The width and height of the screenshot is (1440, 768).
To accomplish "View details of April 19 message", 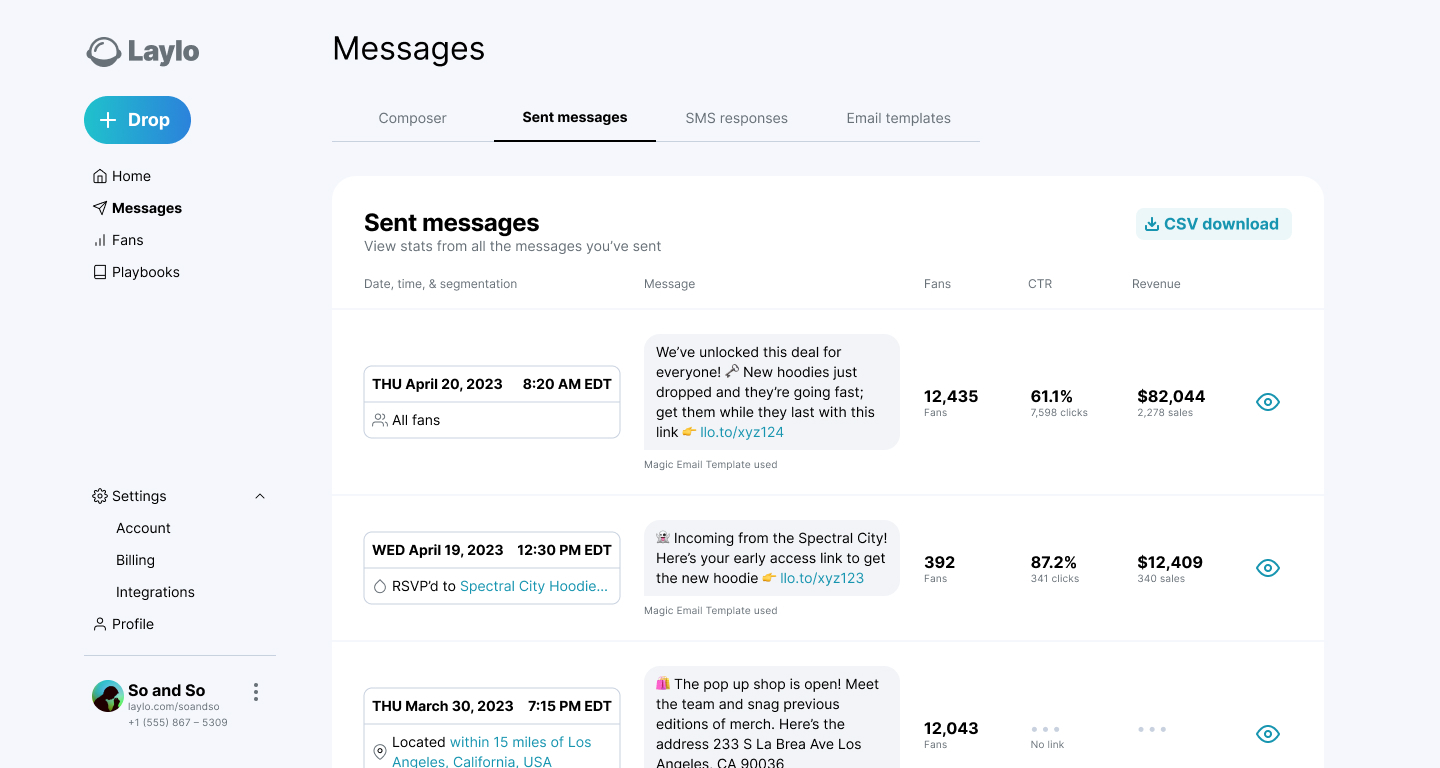I will pos(1268,568).
